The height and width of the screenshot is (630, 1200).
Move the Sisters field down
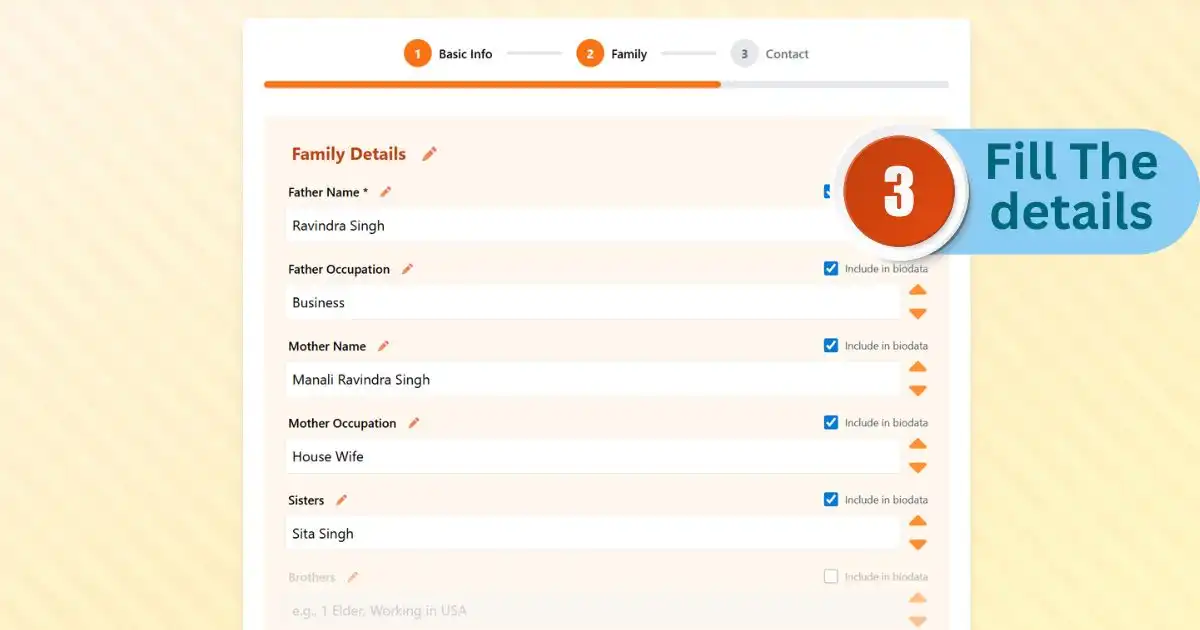tap(918, 544)
